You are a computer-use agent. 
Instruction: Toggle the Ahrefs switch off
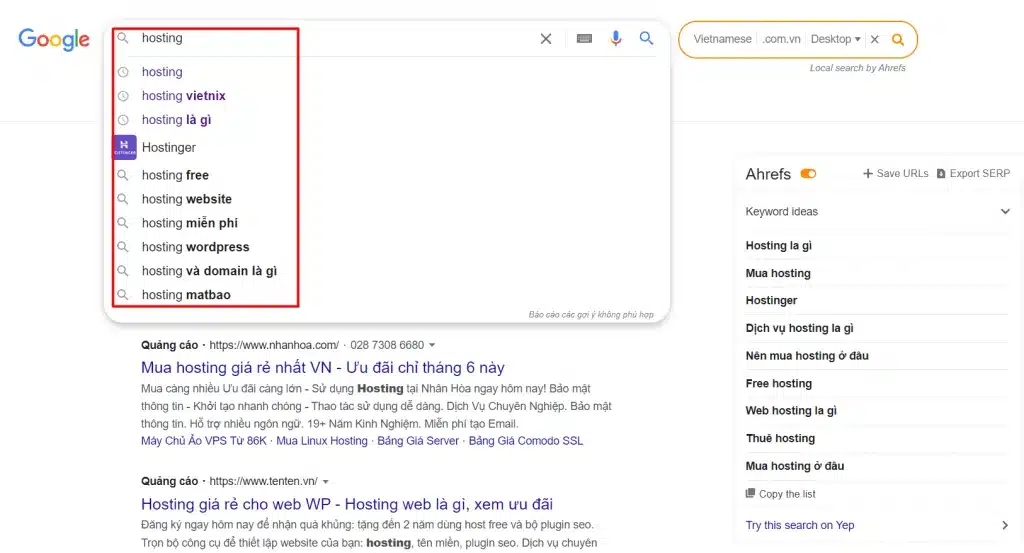[x=808, y=174]
